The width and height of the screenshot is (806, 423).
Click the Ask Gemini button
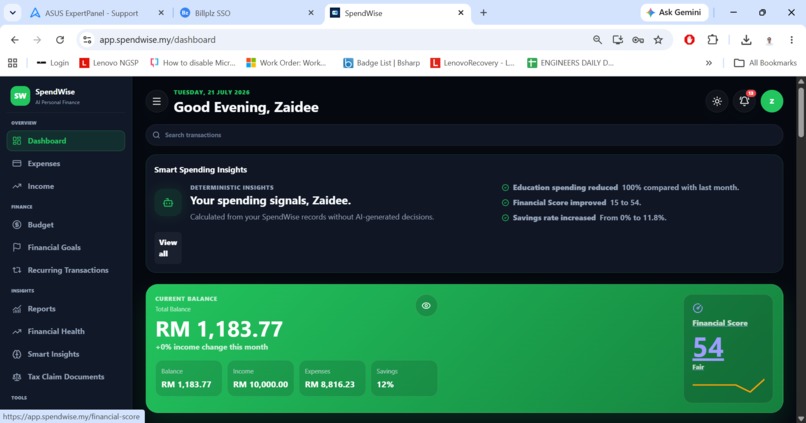pyautogui.click(x=674, y=12)
